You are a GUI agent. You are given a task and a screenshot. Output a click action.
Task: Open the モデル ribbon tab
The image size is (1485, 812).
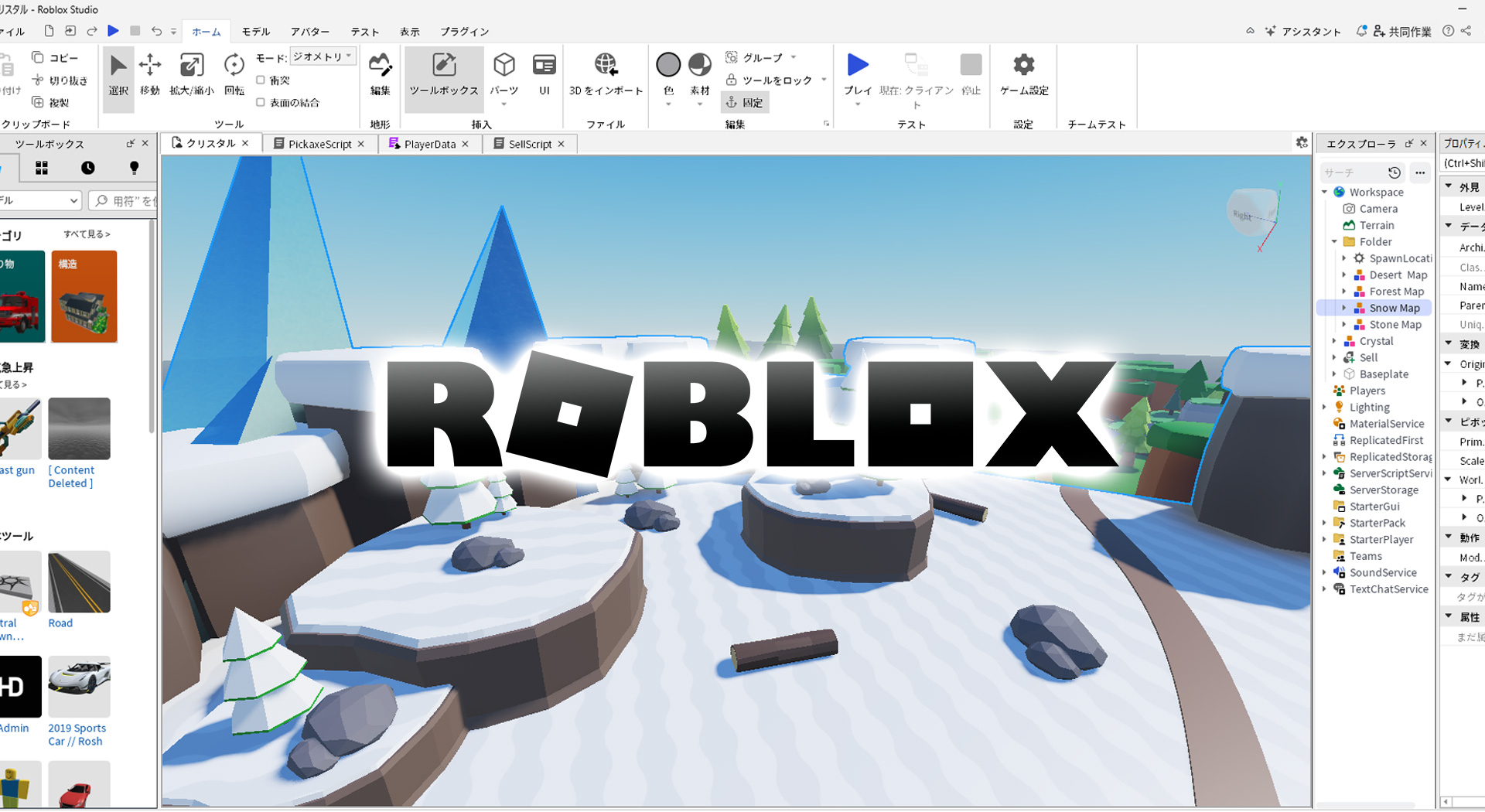point(255,32)
